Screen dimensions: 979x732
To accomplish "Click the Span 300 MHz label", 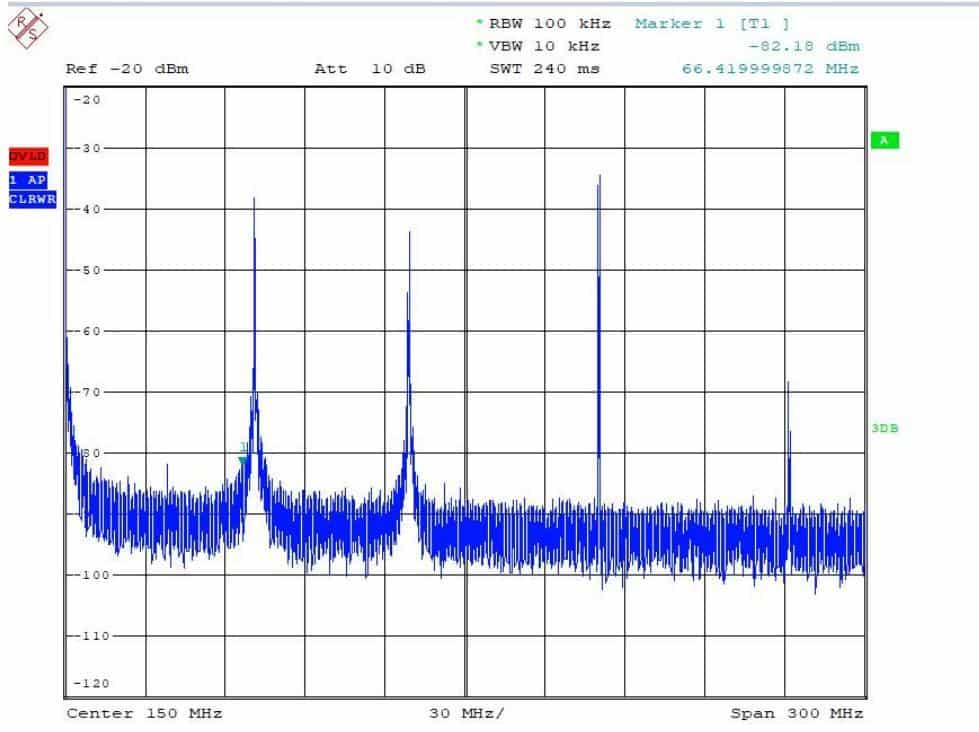I will tap(796, 713).
